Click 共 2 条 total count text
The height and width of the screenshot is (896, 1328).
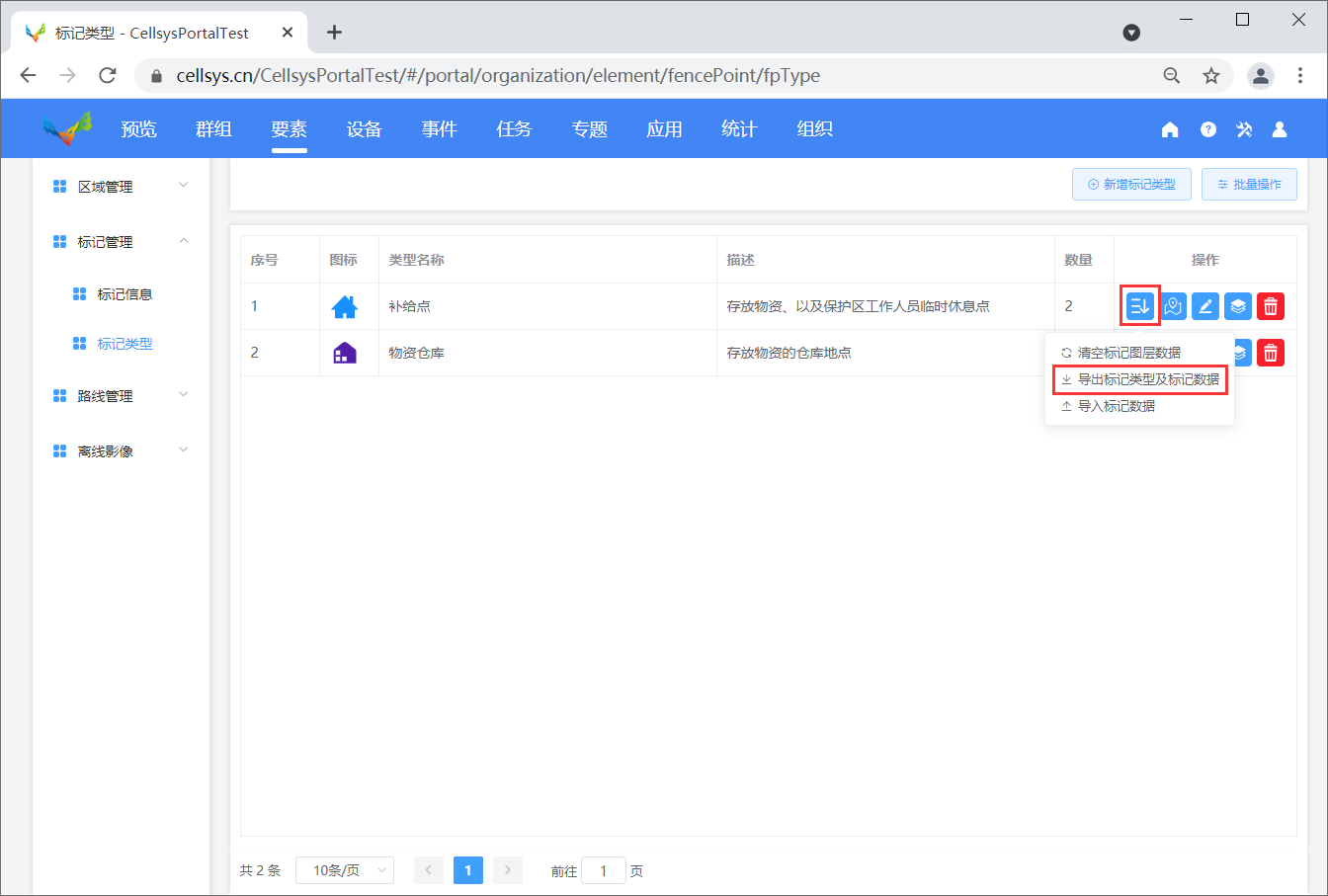(x=260, y=870)
